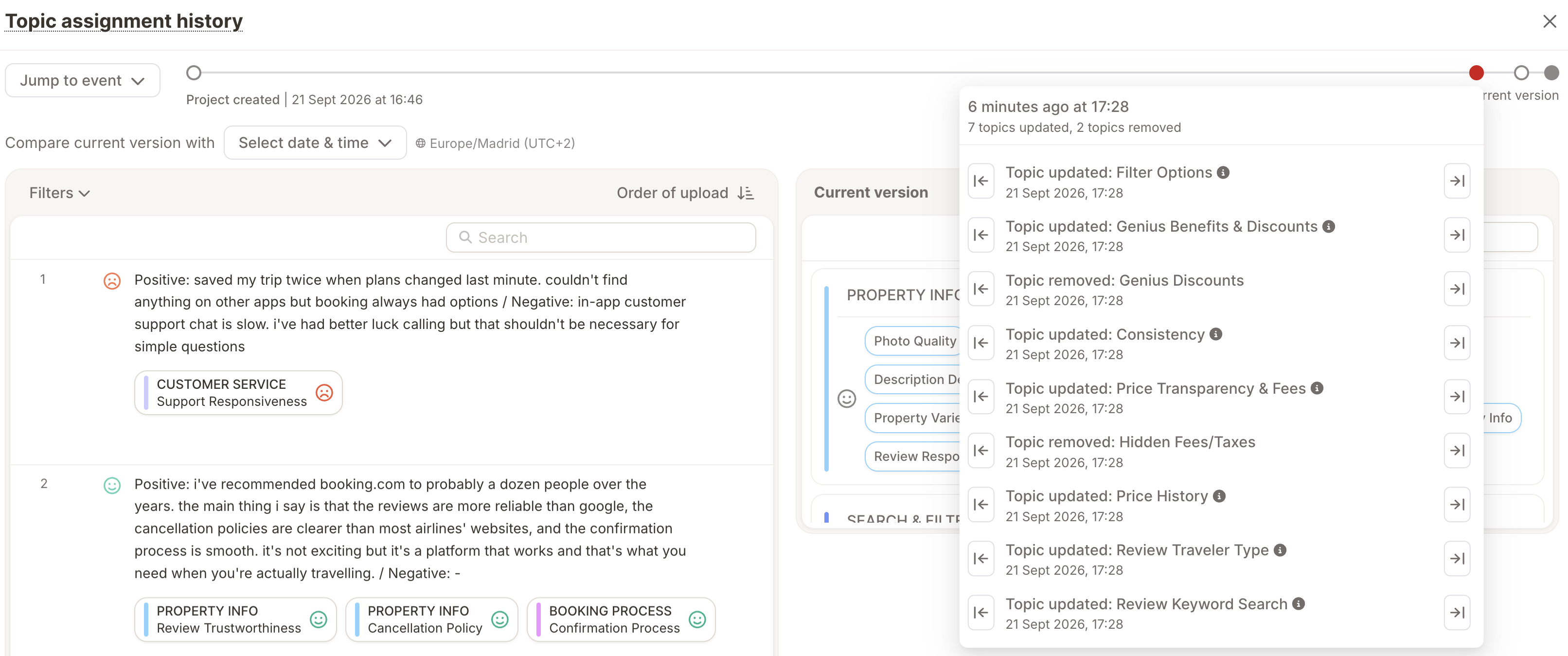Click Booking Process Confirmation Process tag

pyautogui.click(x=621, y=620)
